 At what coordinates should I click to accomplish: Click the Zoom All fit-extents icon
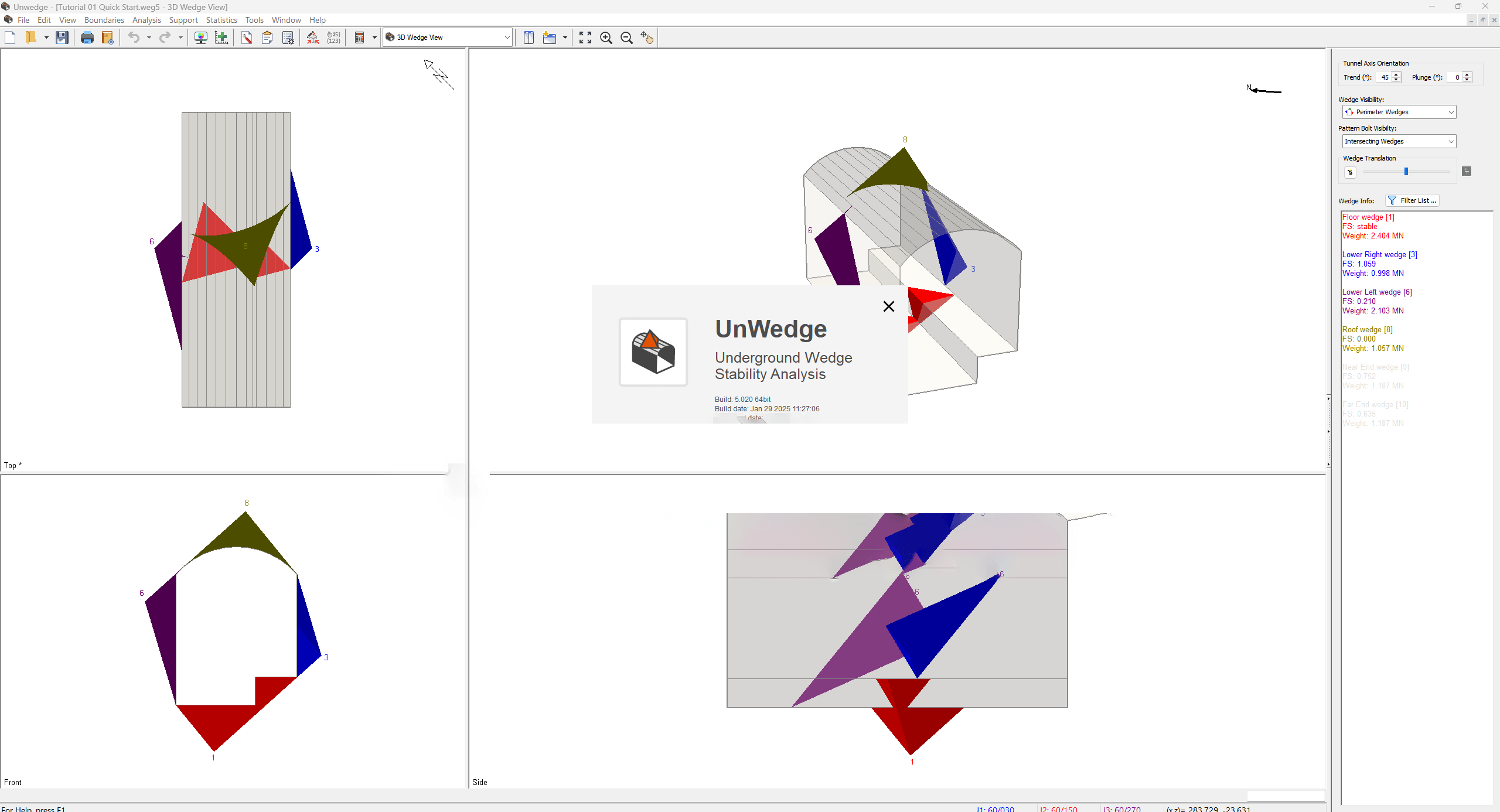585,37
